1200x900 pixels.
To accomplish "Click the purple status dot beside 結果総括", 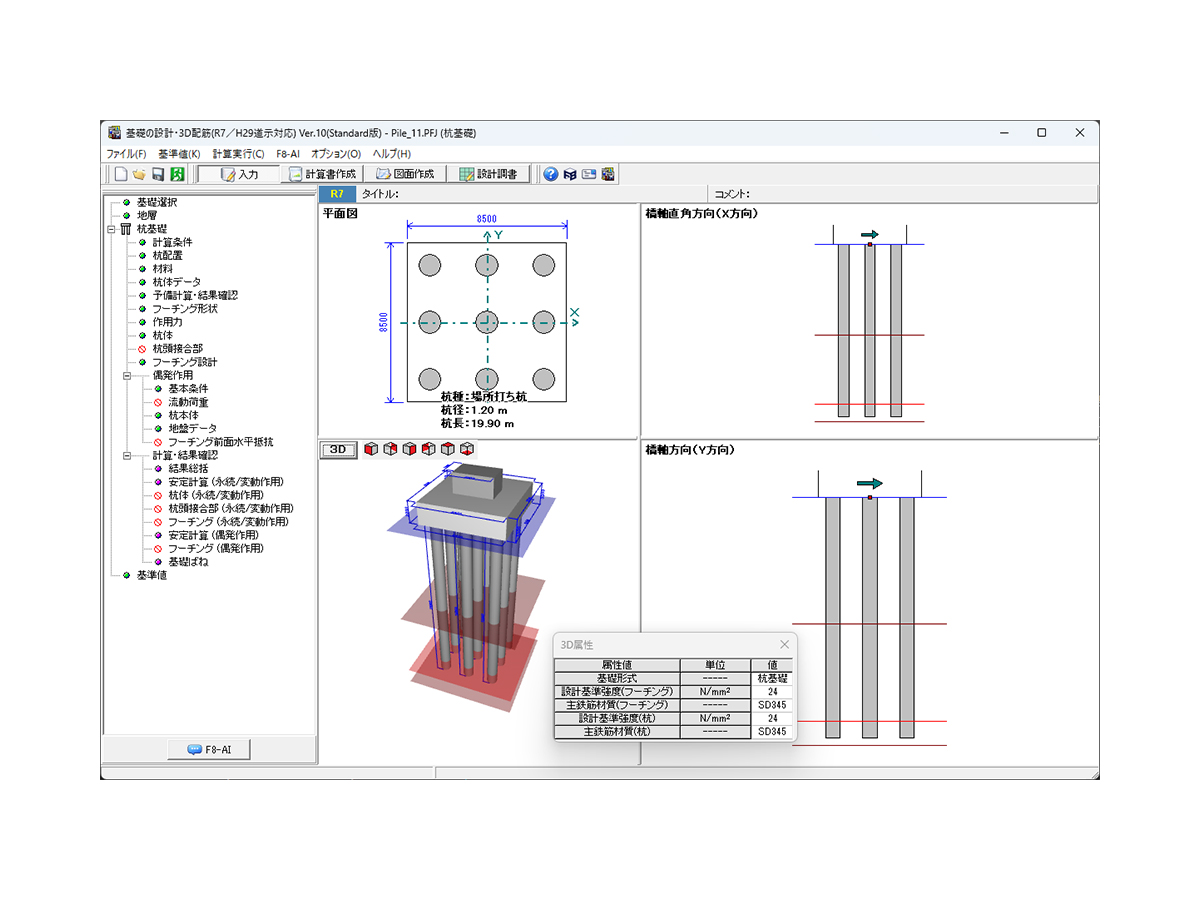I will pyautogui.click(x=158, y=469).
